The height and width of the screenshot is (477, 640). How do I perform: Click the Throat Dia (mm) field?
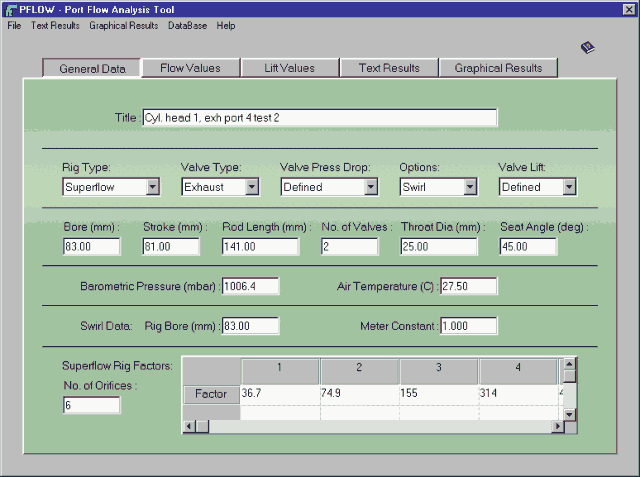click(439, 246)
